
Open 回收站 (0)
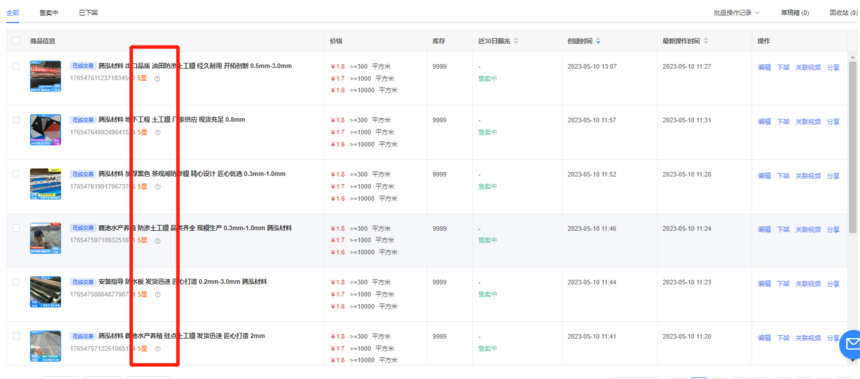click(x=844, y=13)
